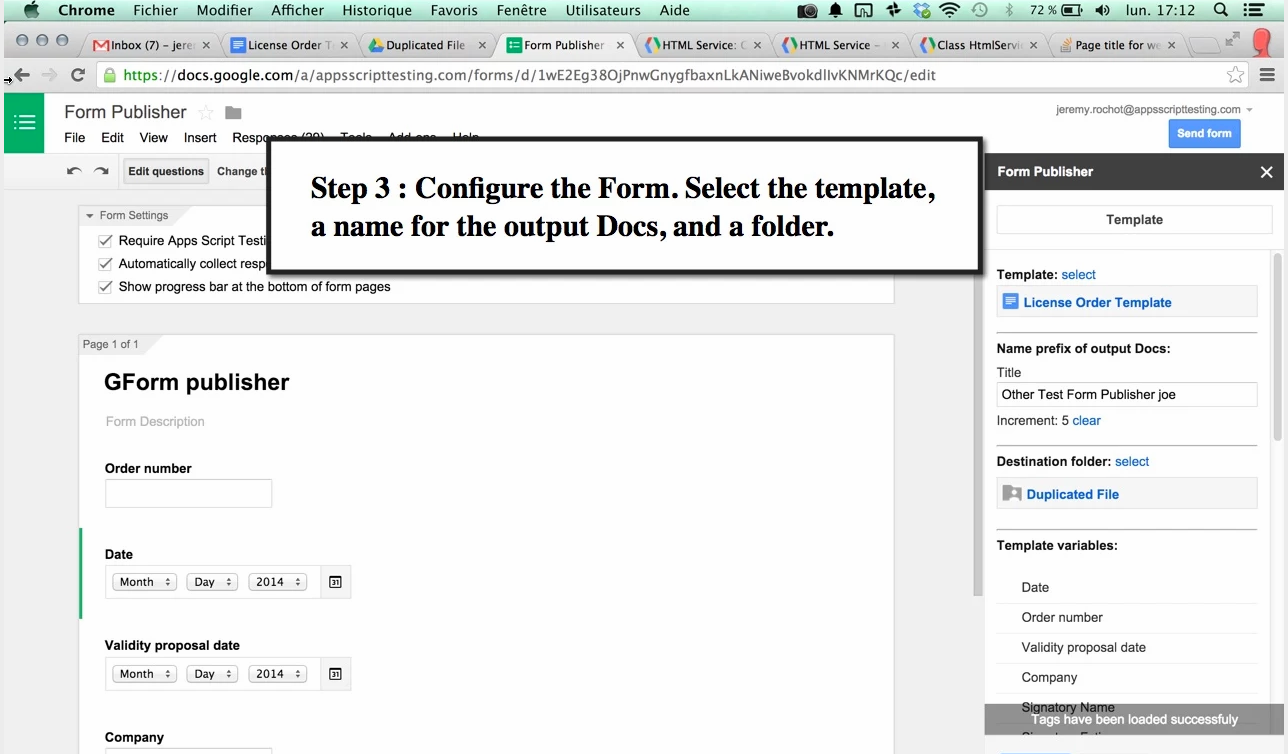
Task: Open License Order Template link
Action: pos(1097,303)
